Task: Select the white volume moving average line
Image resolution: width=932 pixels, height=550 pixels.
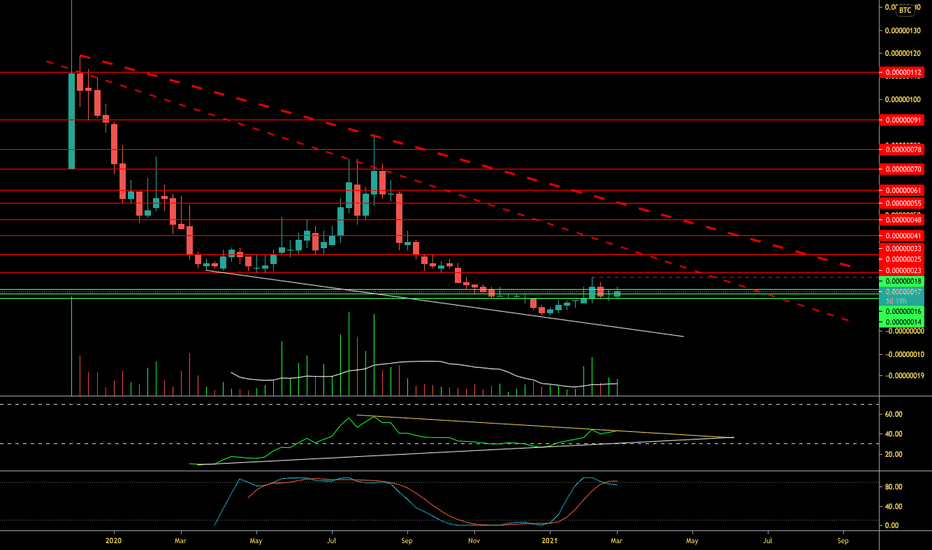Action: click(425, 362)
